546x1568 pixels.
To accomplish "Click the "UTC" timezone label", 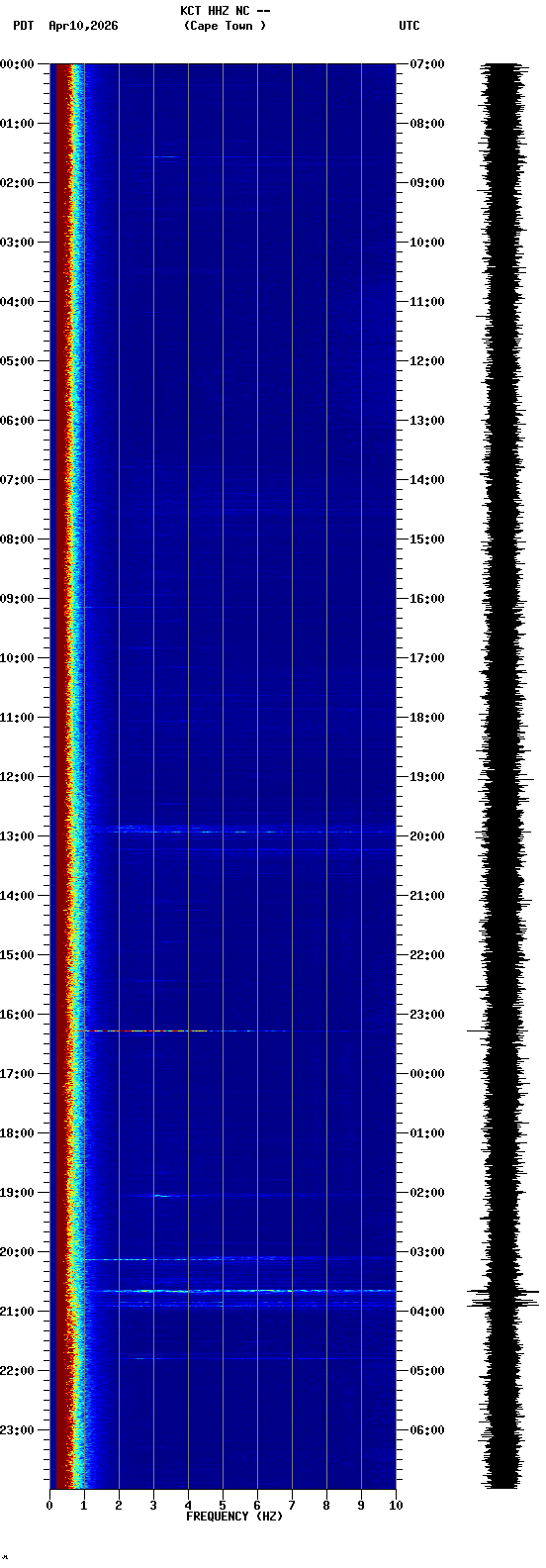I will [409, 26].
